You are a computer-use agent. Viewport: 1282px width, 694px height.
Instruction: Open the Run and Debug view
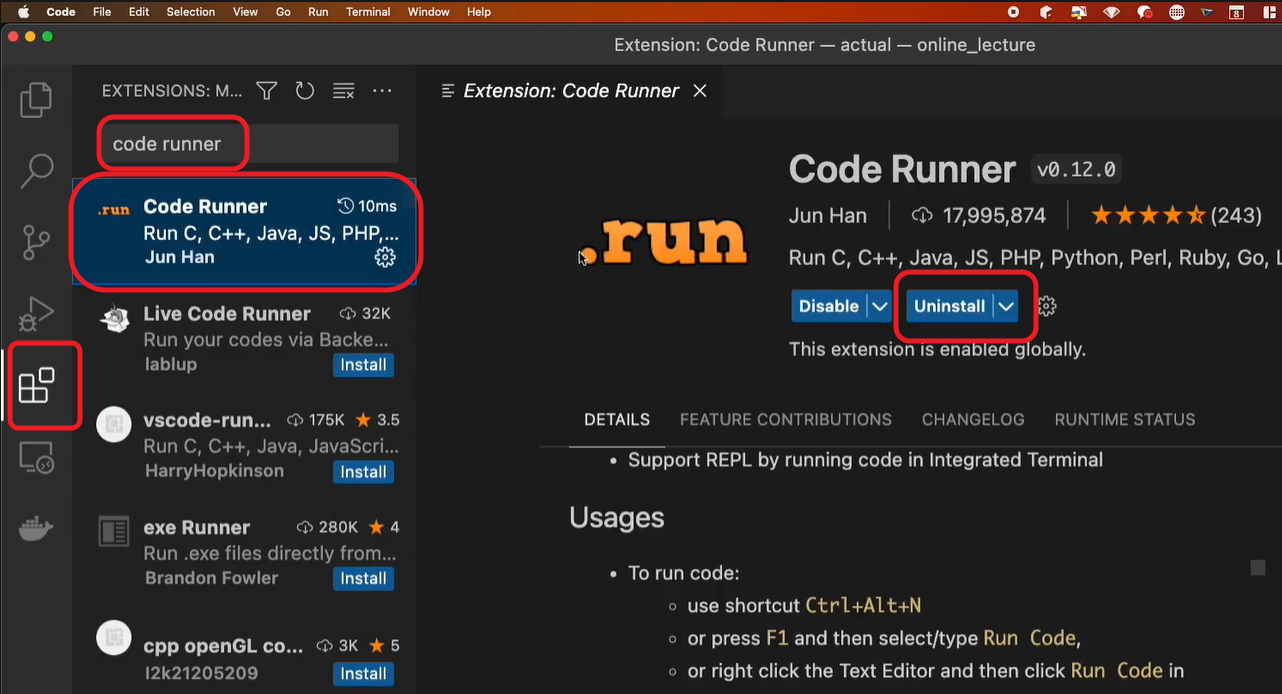[37, 313]
